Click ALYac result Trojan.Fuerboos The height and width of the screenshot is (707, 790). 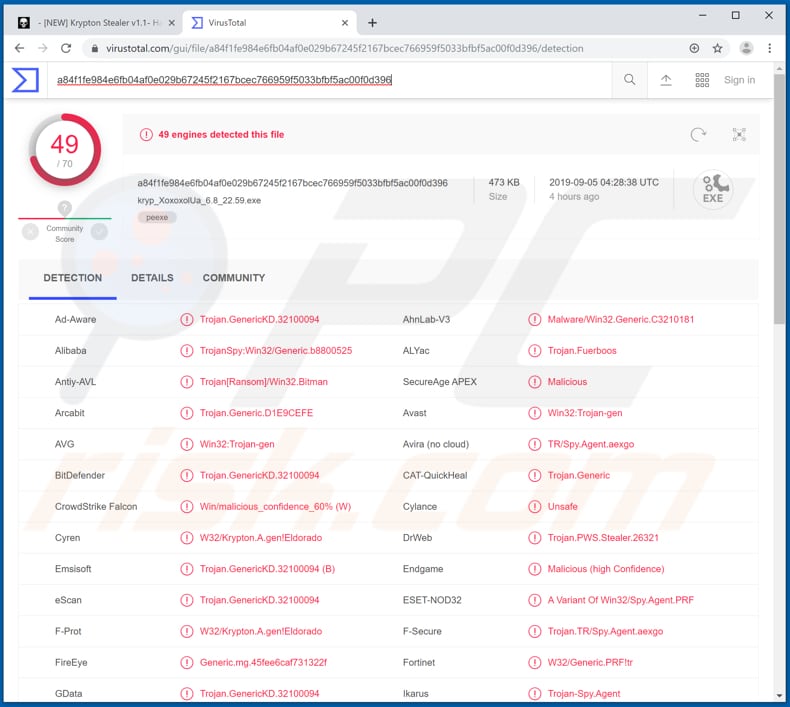[x=582, y=351]
